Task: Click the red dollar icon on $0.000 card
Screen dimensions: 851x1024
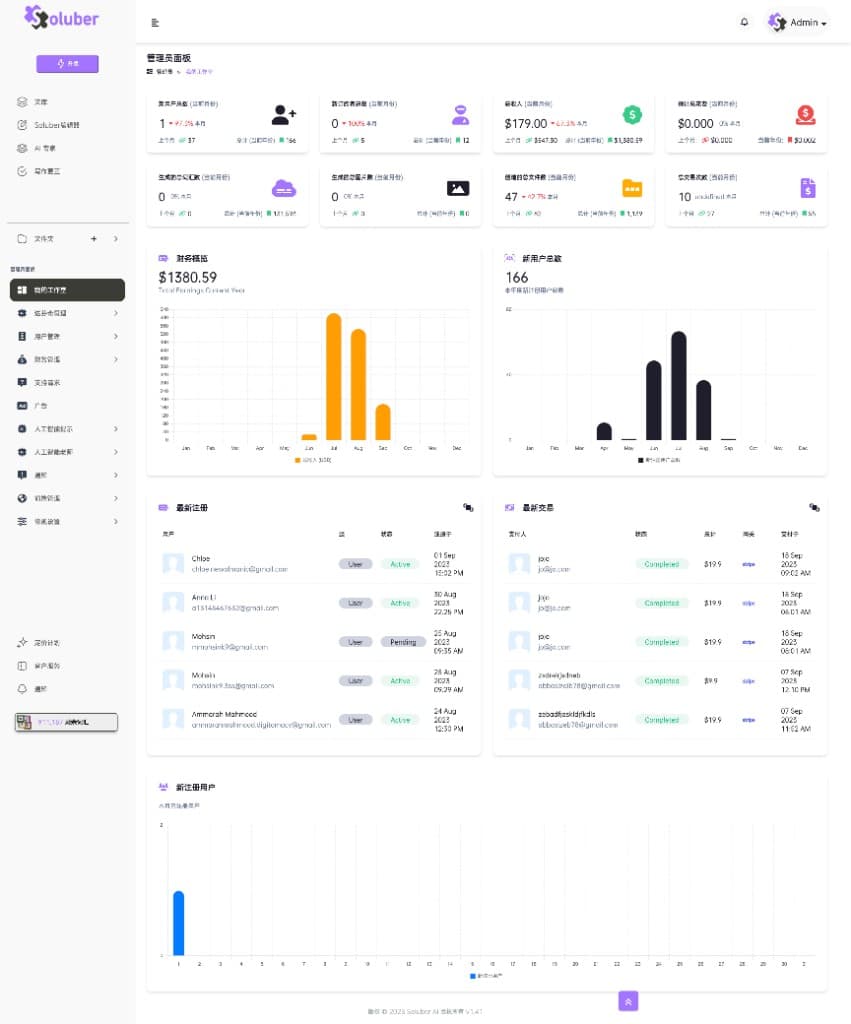Action: click(x=805, y=115)
